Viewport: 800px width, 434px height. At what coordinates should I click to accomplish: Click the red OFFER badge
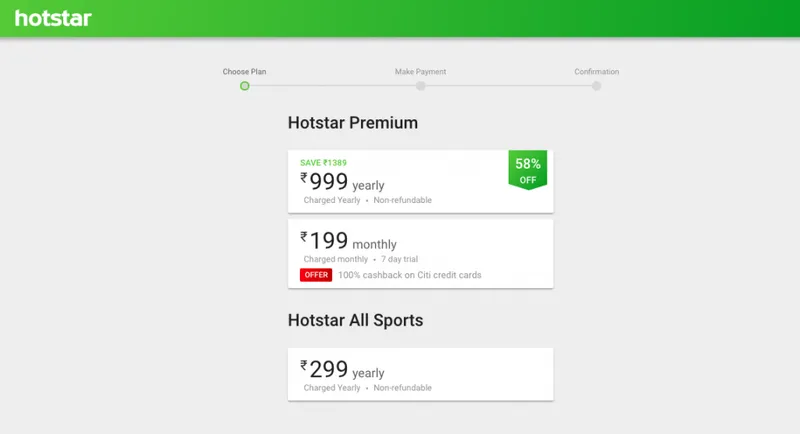[x=316, y=275]
